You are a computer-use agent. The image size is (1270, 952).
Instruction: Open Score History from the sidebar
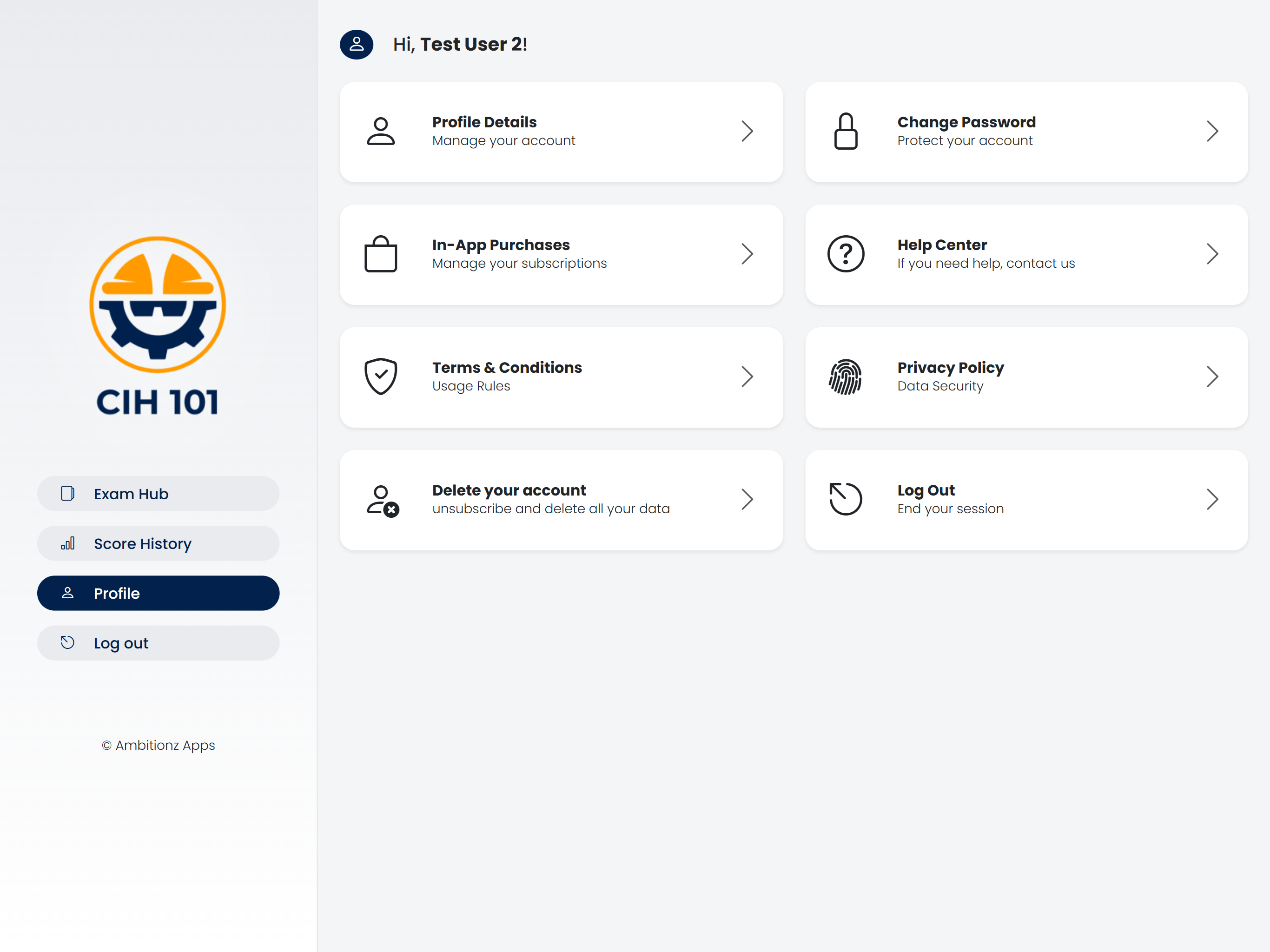pos(159,543)
